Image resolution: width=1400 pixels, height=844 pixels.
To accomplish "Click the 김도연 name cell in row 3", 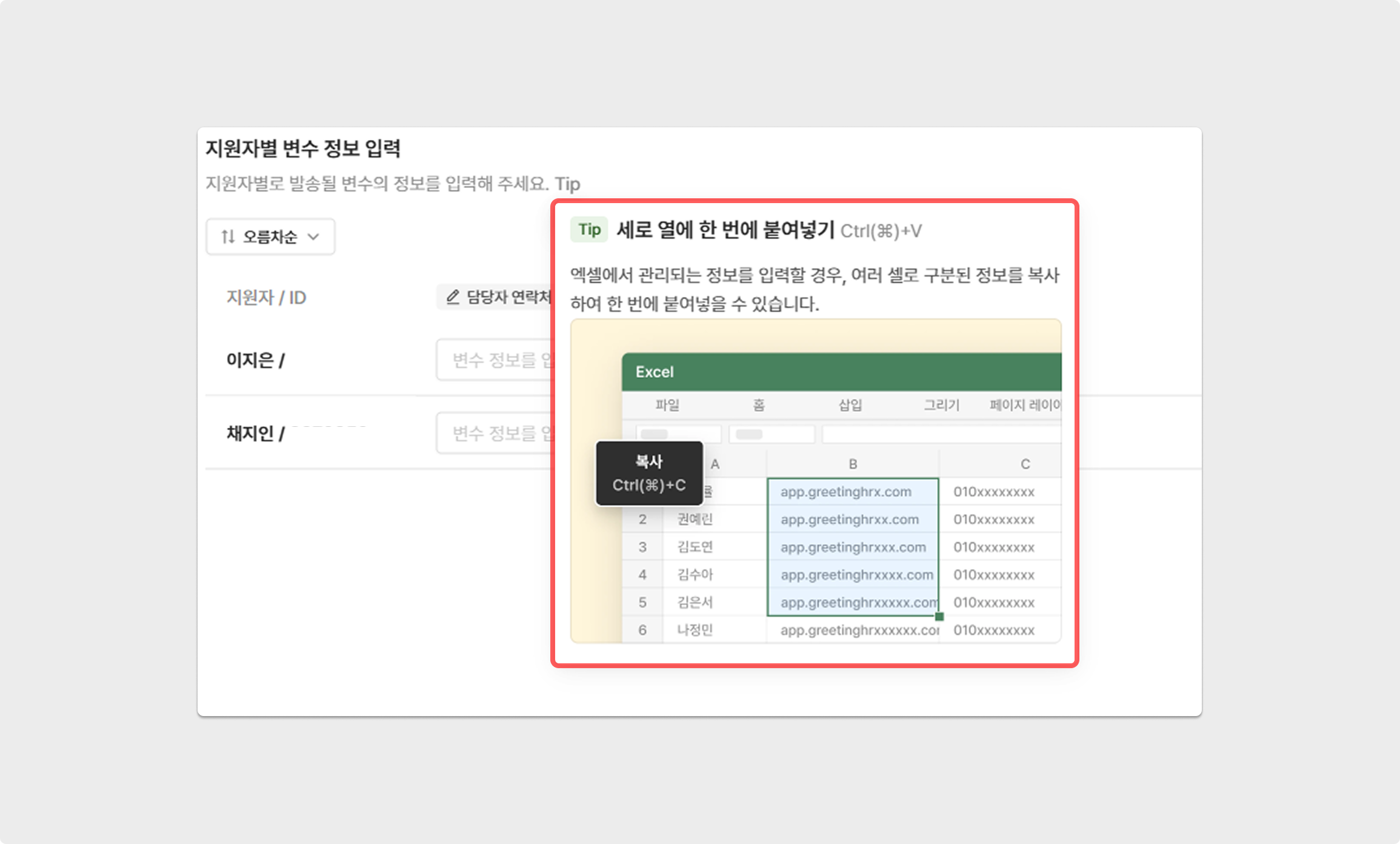I will [x=695, y=547].
